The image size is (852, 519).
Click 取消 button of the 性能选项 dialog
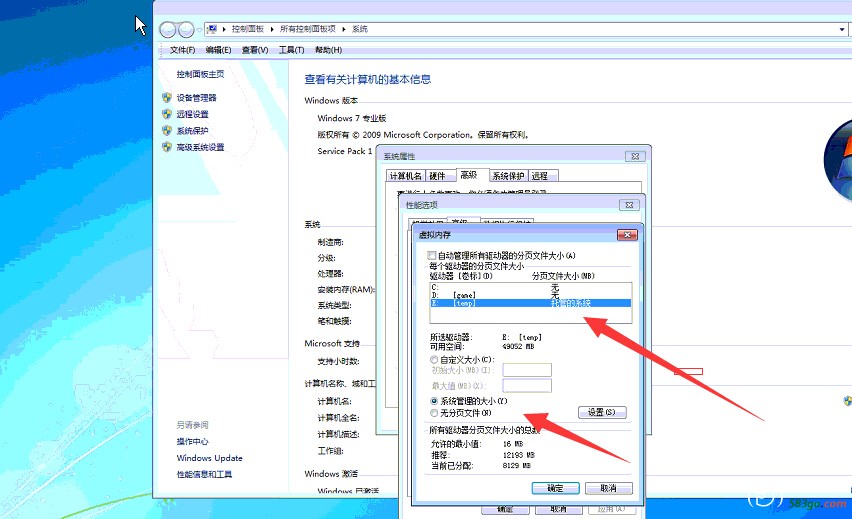(559, 510)
